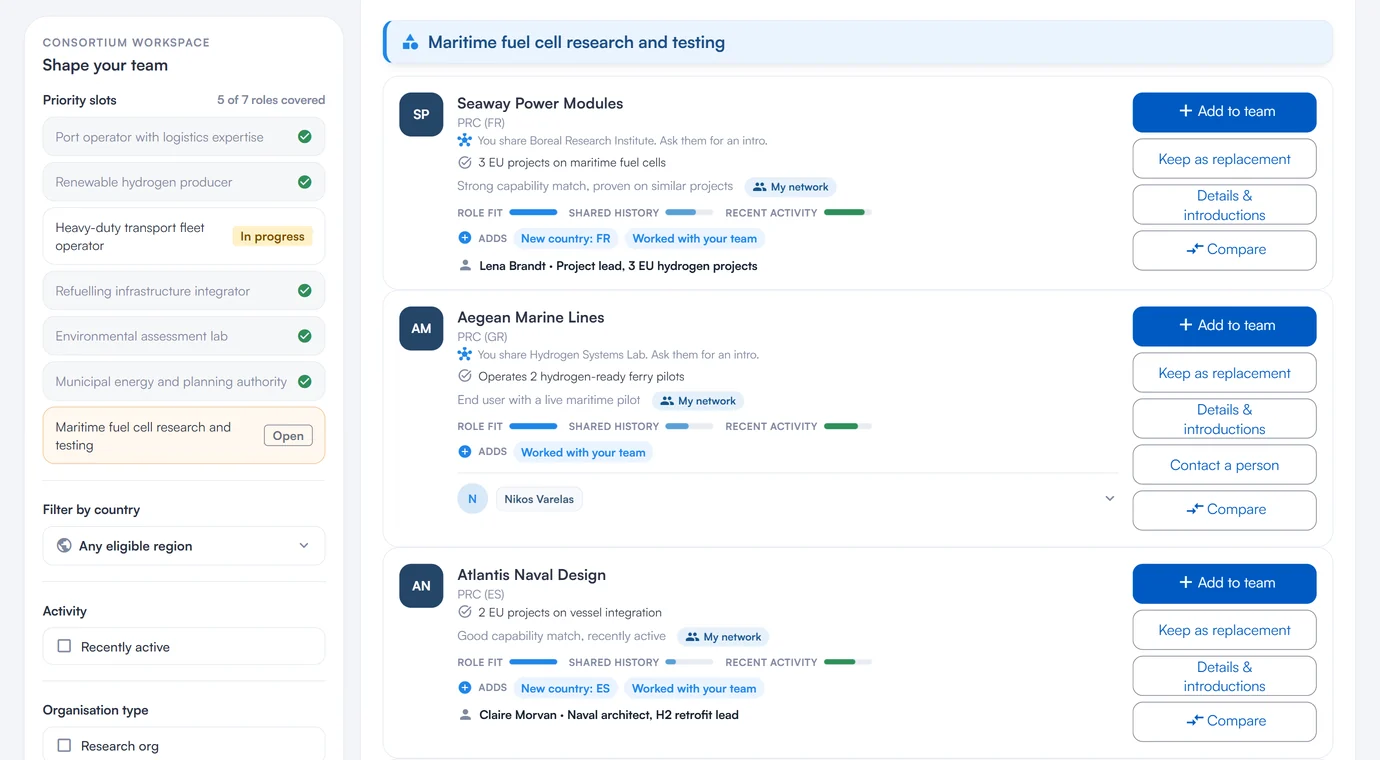This screenshot has height=760, width=1380.
Task: Click Worked with your team tag on Aegean card
Action: 583,452
